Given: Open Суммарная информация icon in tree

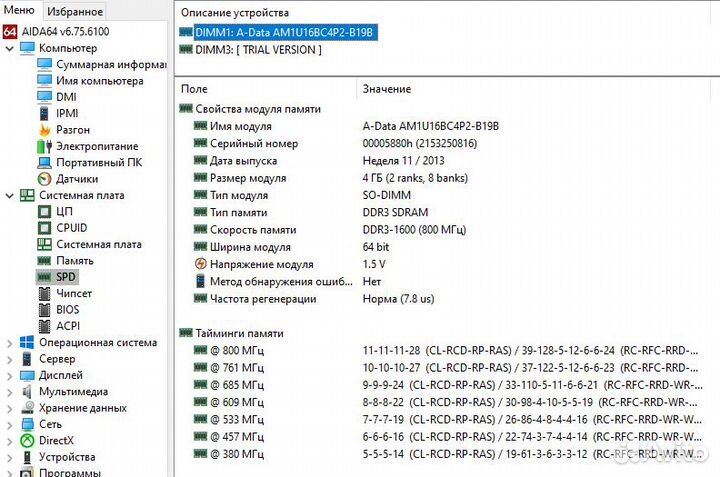Looking at the screenshot, I should [44, 64].
